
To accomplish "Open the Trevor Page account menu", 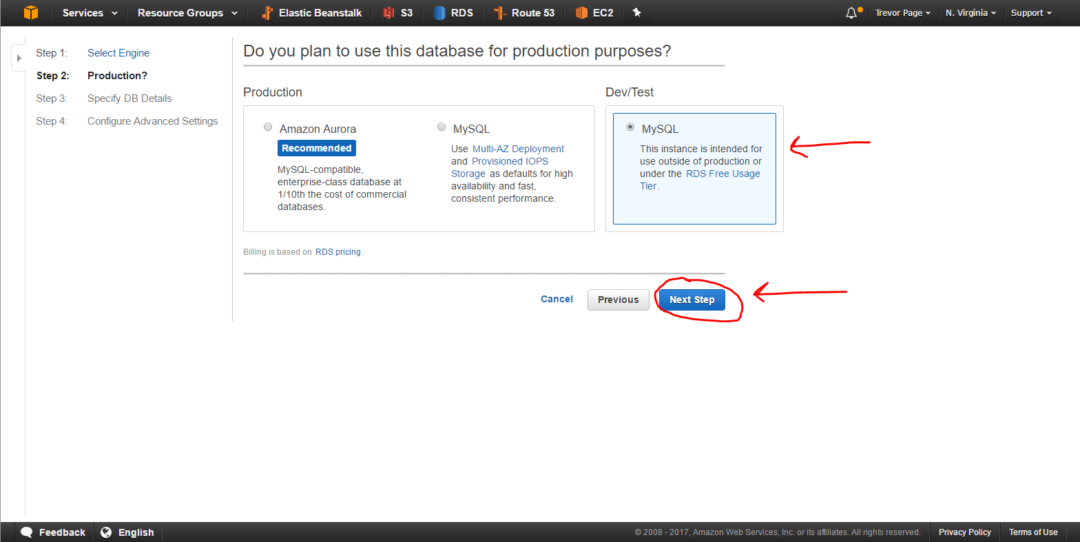I will tap(901, 13).
